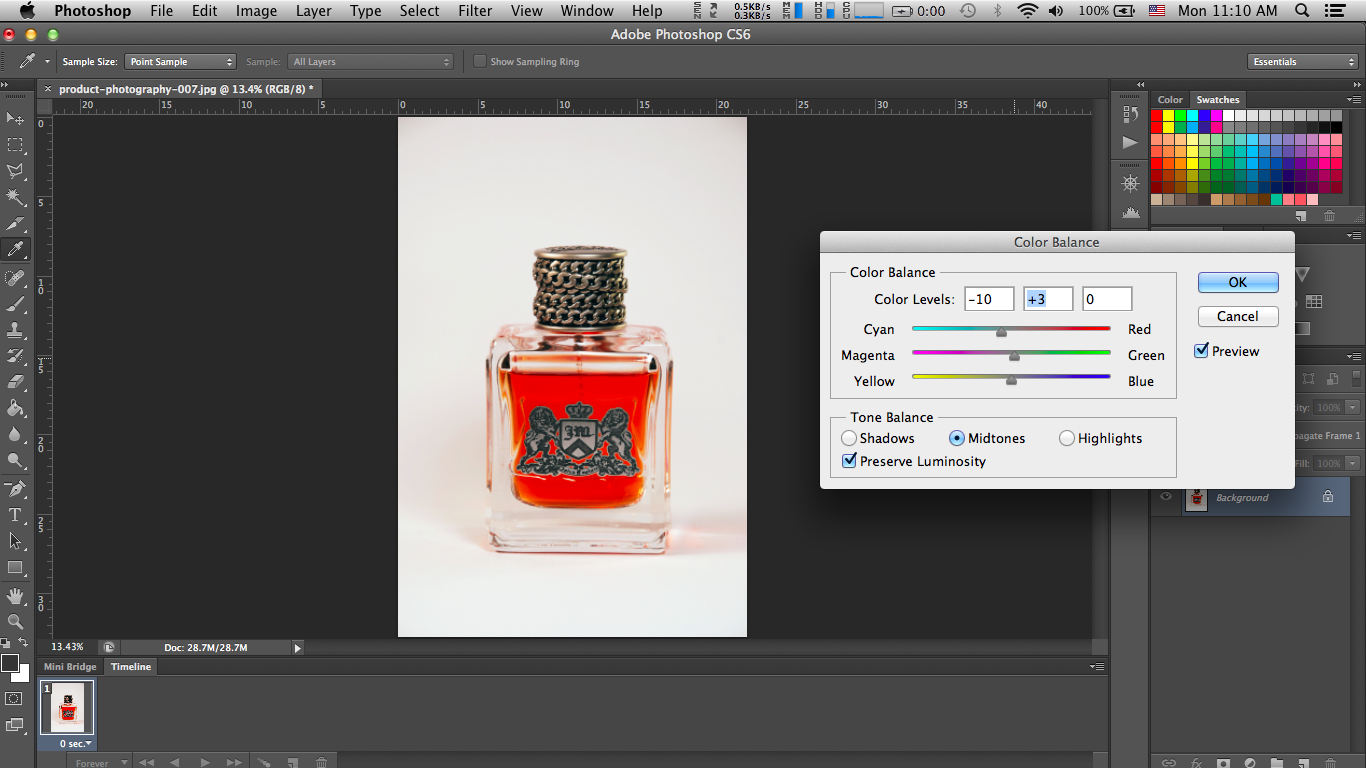Click delete swatch trash icon
Viewport: 1366px width, 768px height.
(1329, 215)
